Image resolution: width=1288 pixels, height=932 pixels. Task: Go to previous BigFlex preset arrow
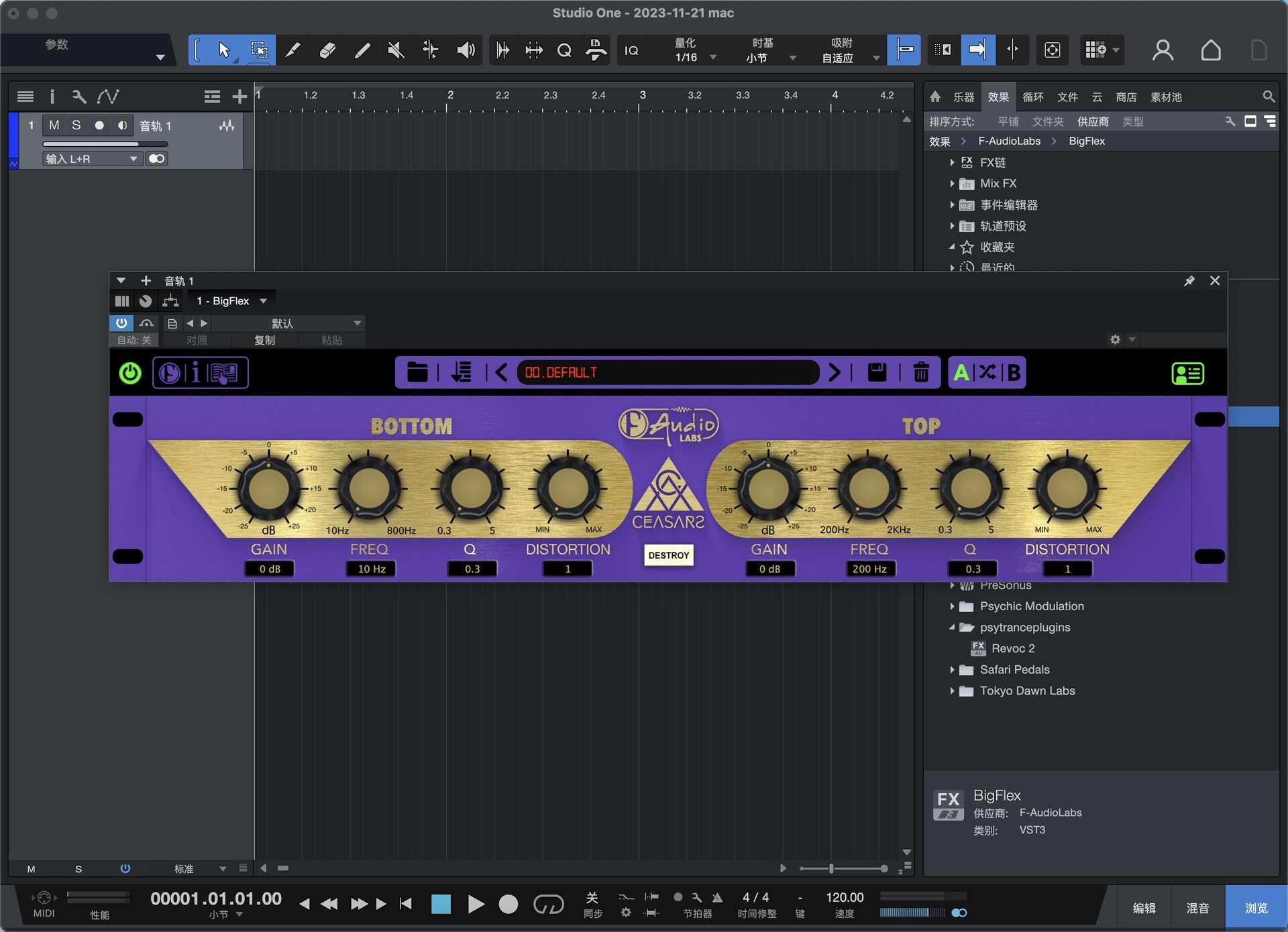coord(501,372)
